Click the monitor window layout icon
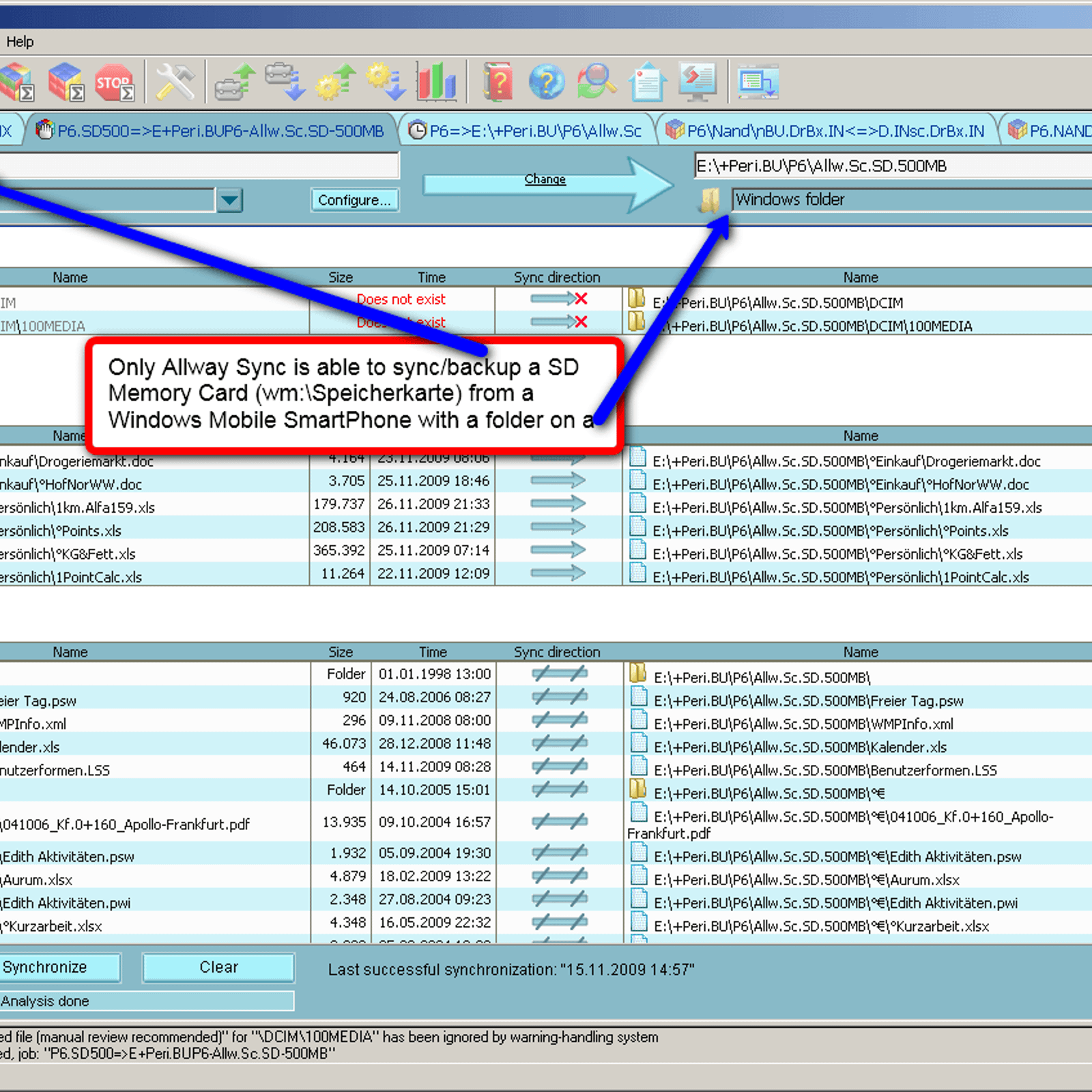1092x1092 pixels. click(758, 83)
